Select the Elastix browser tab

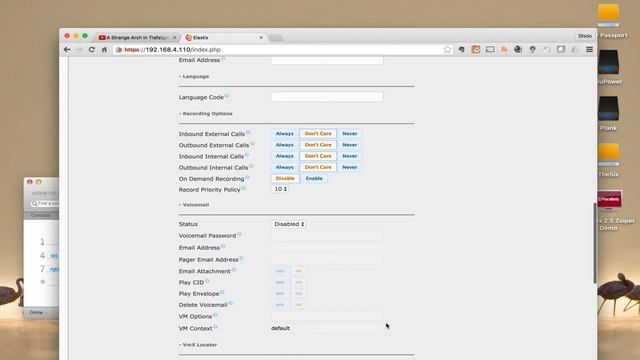point(222,38)
